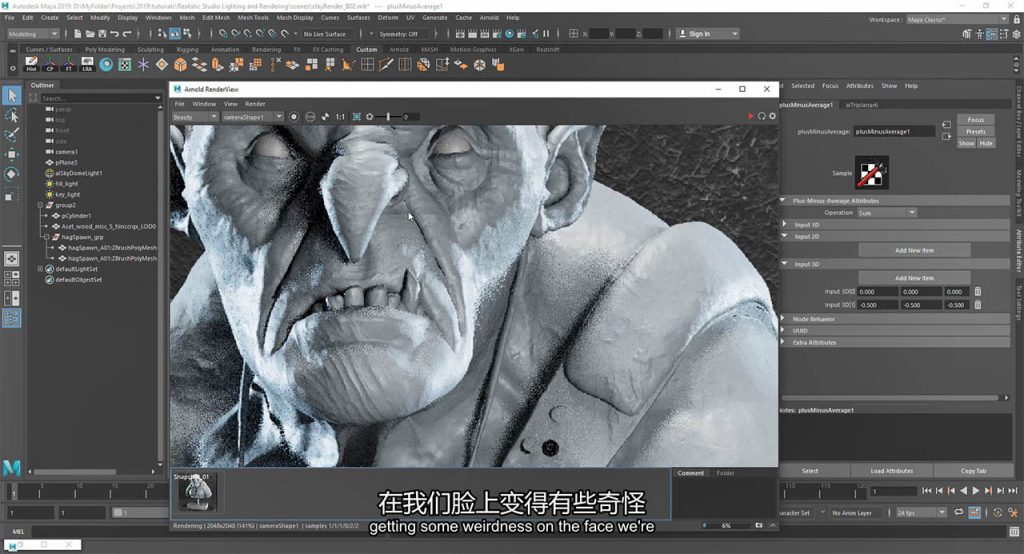
Task: Click Add New Item under Input 2D
Action: click(914, 250)
